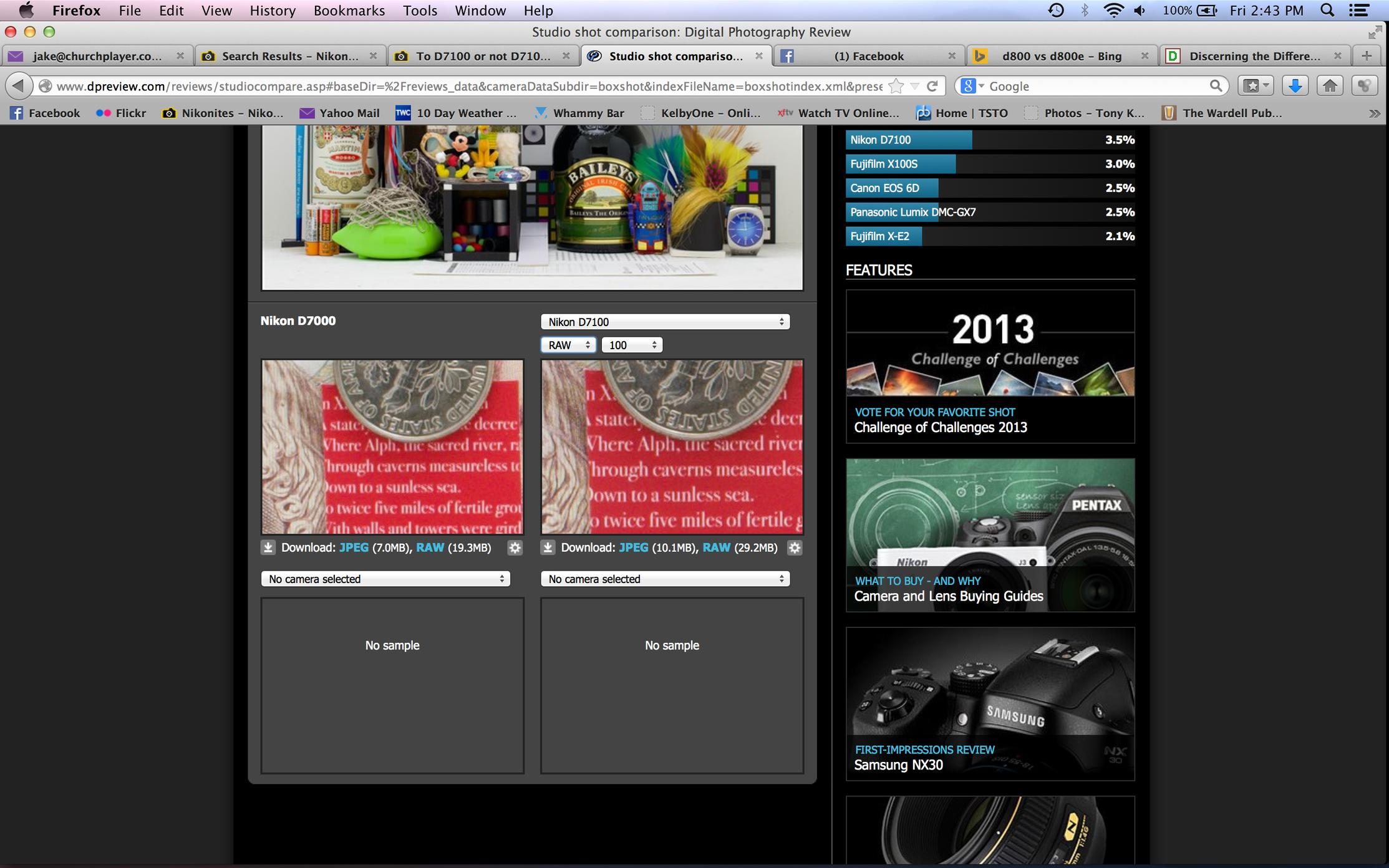Click download arrow icon under D7000 sample
The height and width of the screenshot is (868, 1389).
pos(268,547)
